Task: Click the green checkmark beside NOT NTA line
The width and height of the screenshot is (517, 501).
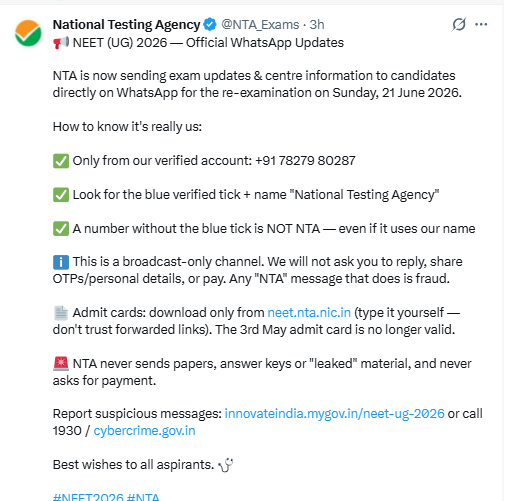Action: (61, 229)
